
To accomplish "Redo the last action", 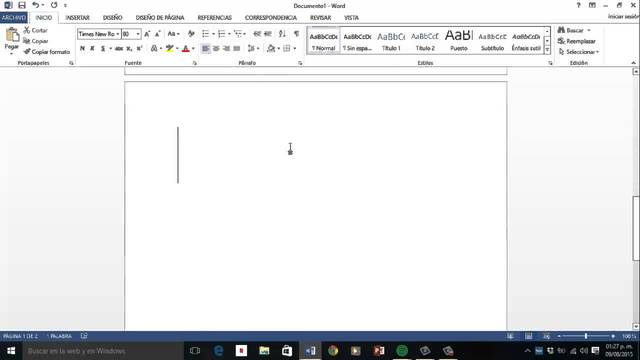I will pos(54,5).
